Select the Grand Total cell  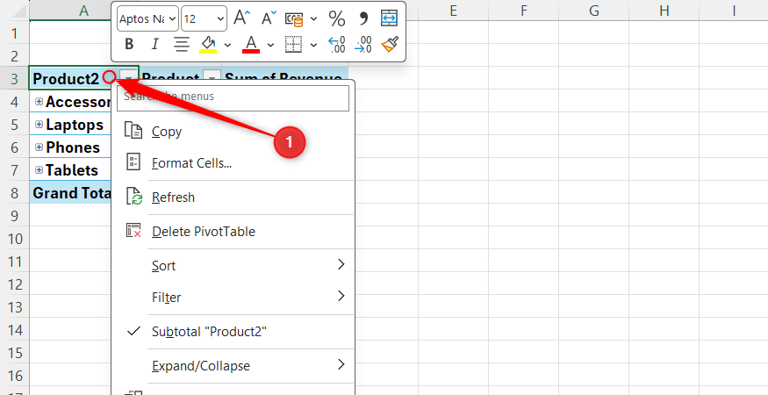pyautogui.click(x=71, y=193)
